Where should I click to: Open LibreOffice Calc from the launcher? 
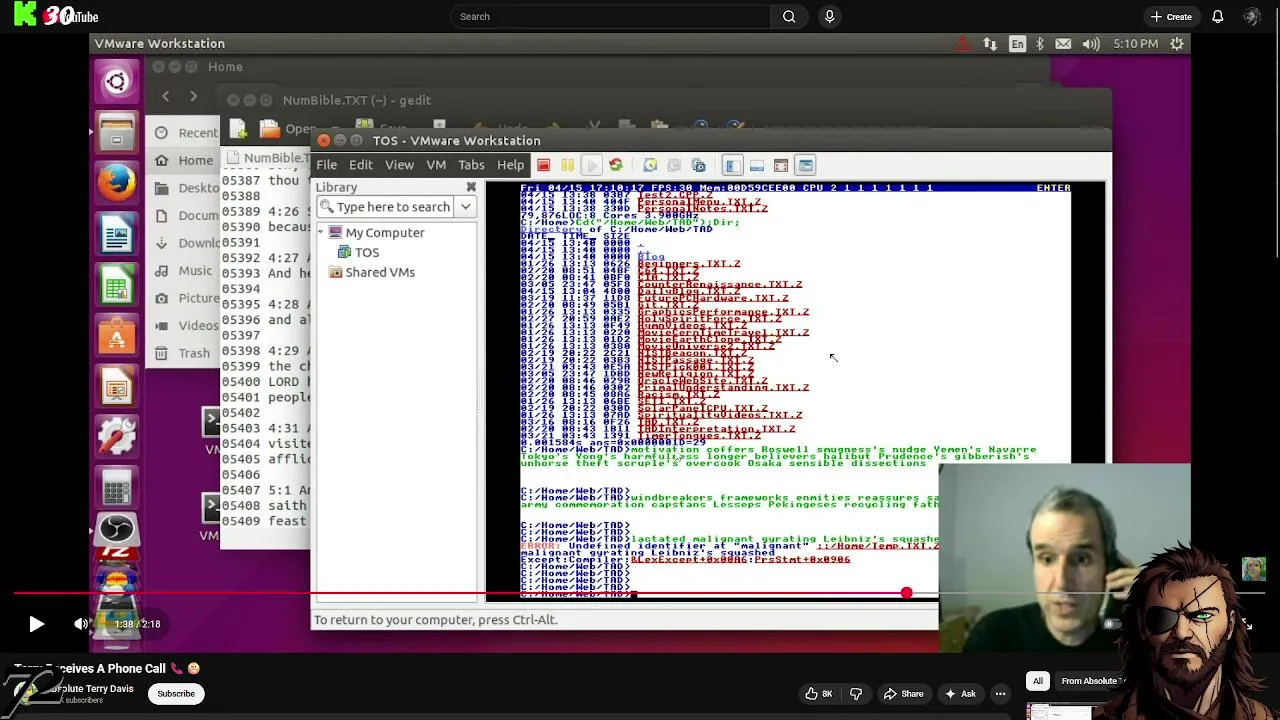[x=117, y=287]
